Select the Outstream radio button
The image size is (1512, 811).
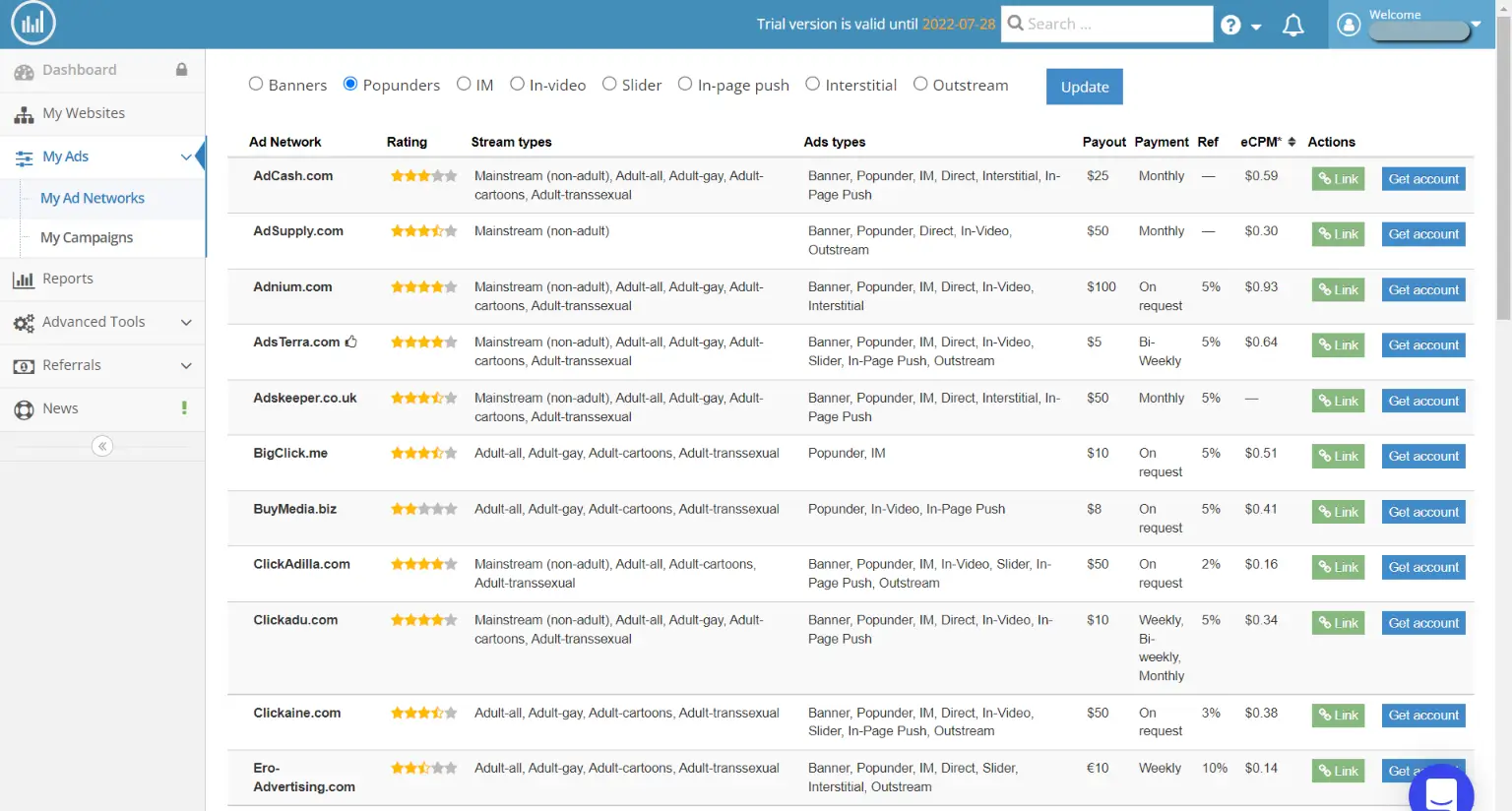tap(920, 84)
